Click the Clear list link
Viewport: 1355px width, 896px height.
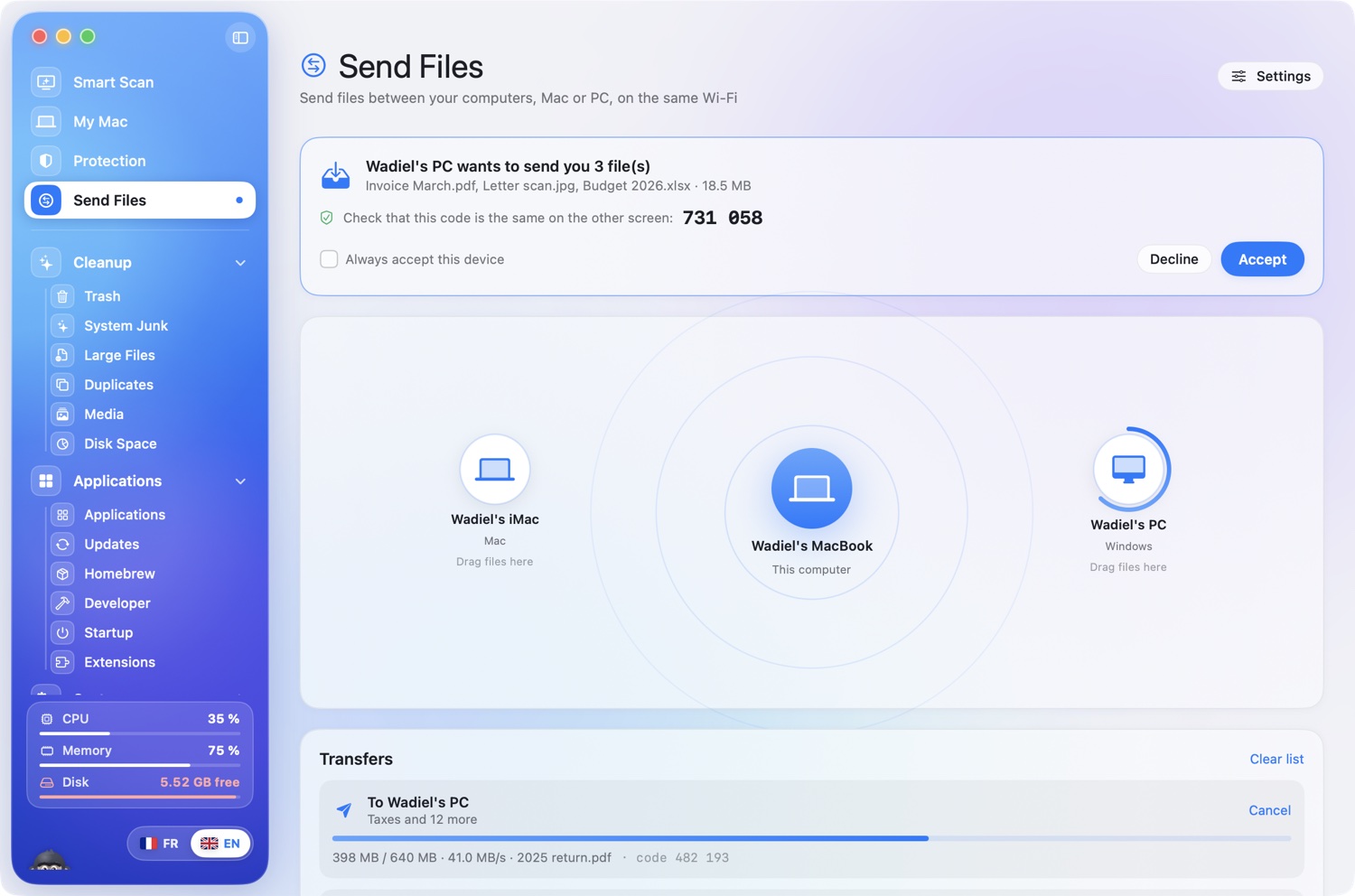coord(1276,759)
